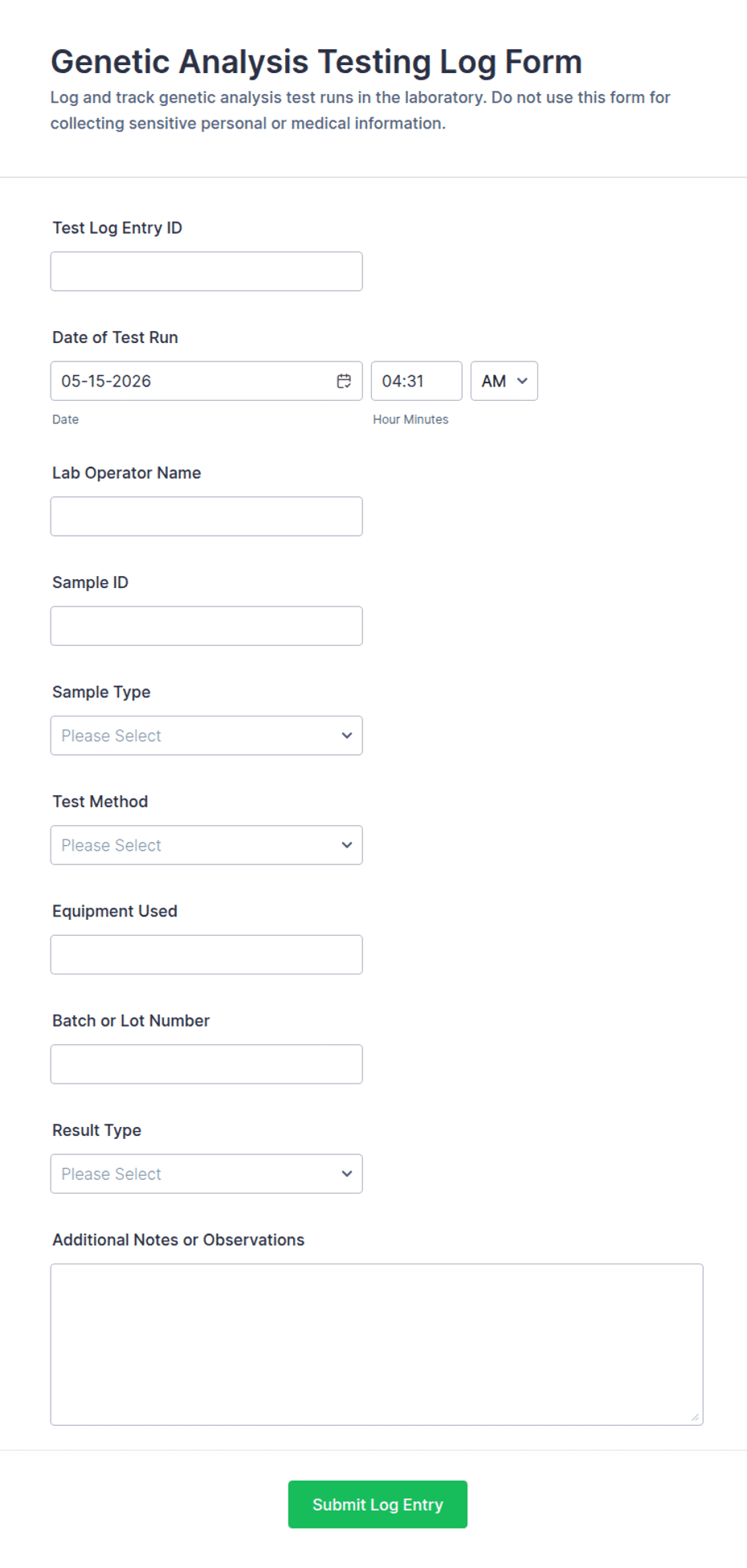Open the calendar picker icon
The image size is (747, 1568).
[x=344, y=381]
